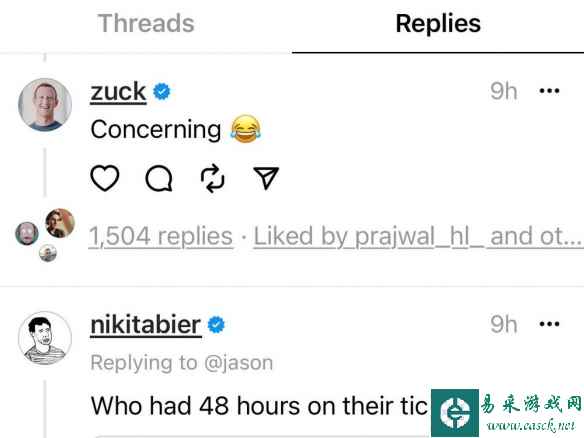
Task: Click zuck's blue verified badge
Action: (162, 92)
